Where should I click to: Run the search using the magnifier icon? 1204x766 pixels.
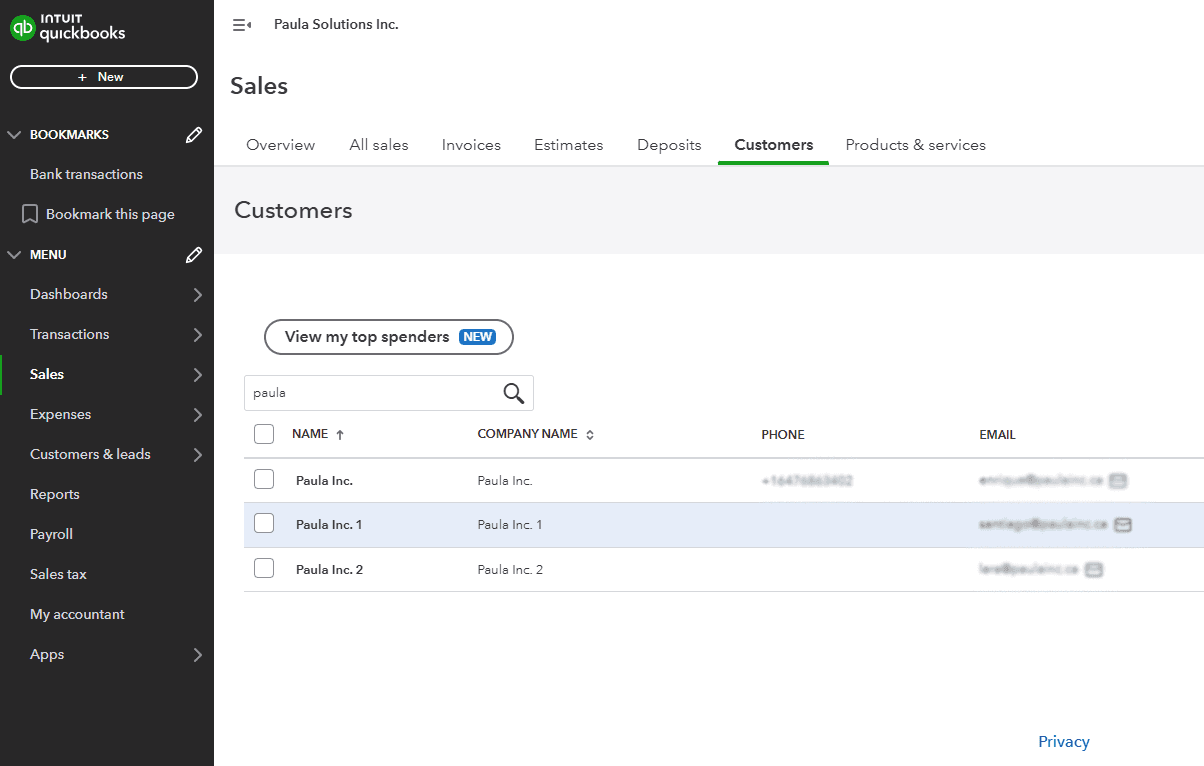(513, 392)
